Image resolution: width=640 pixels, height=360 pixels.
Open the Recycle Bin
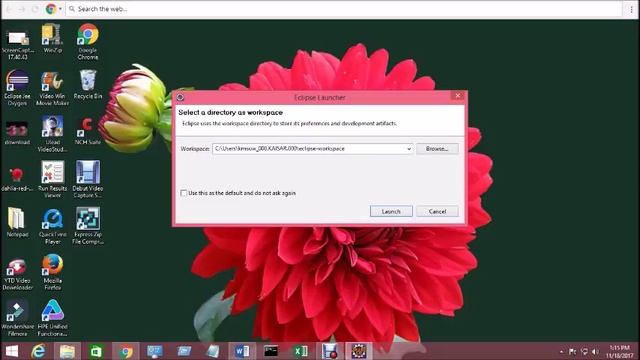click(88, 85)
